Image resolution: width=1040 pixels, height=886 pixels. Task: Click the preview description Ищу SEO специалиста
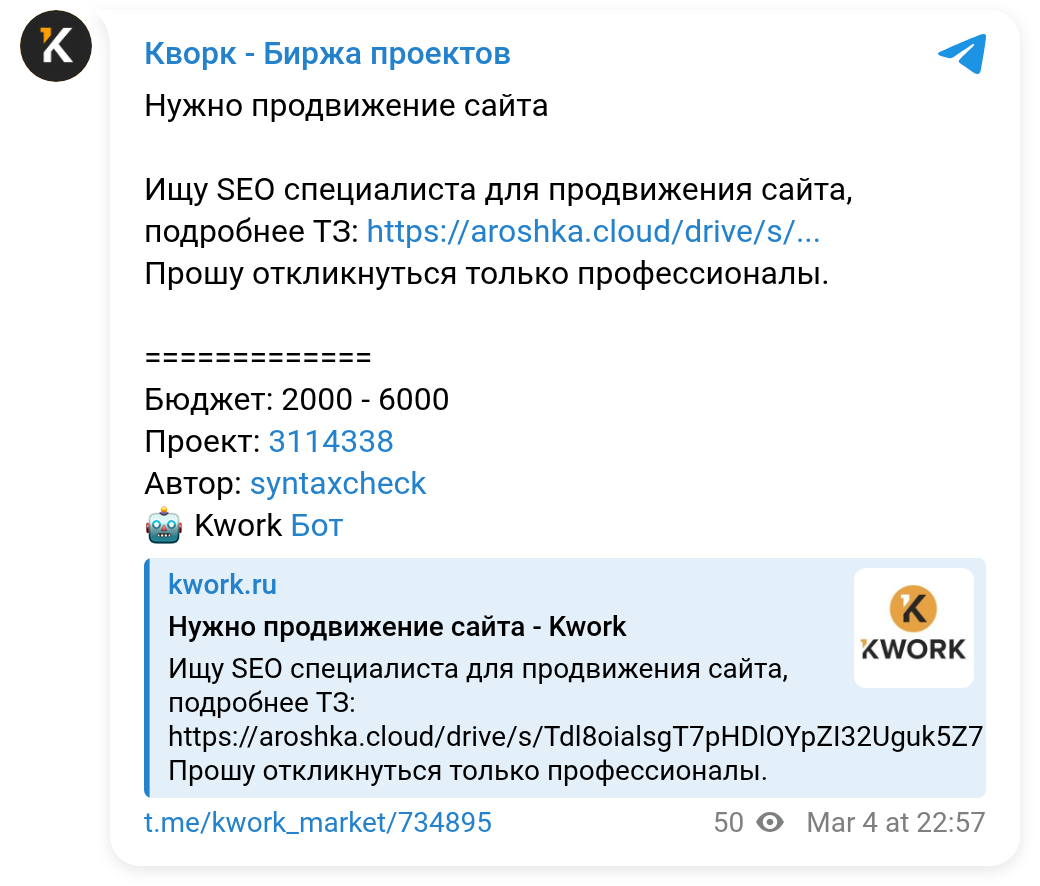tap(478, 668)
